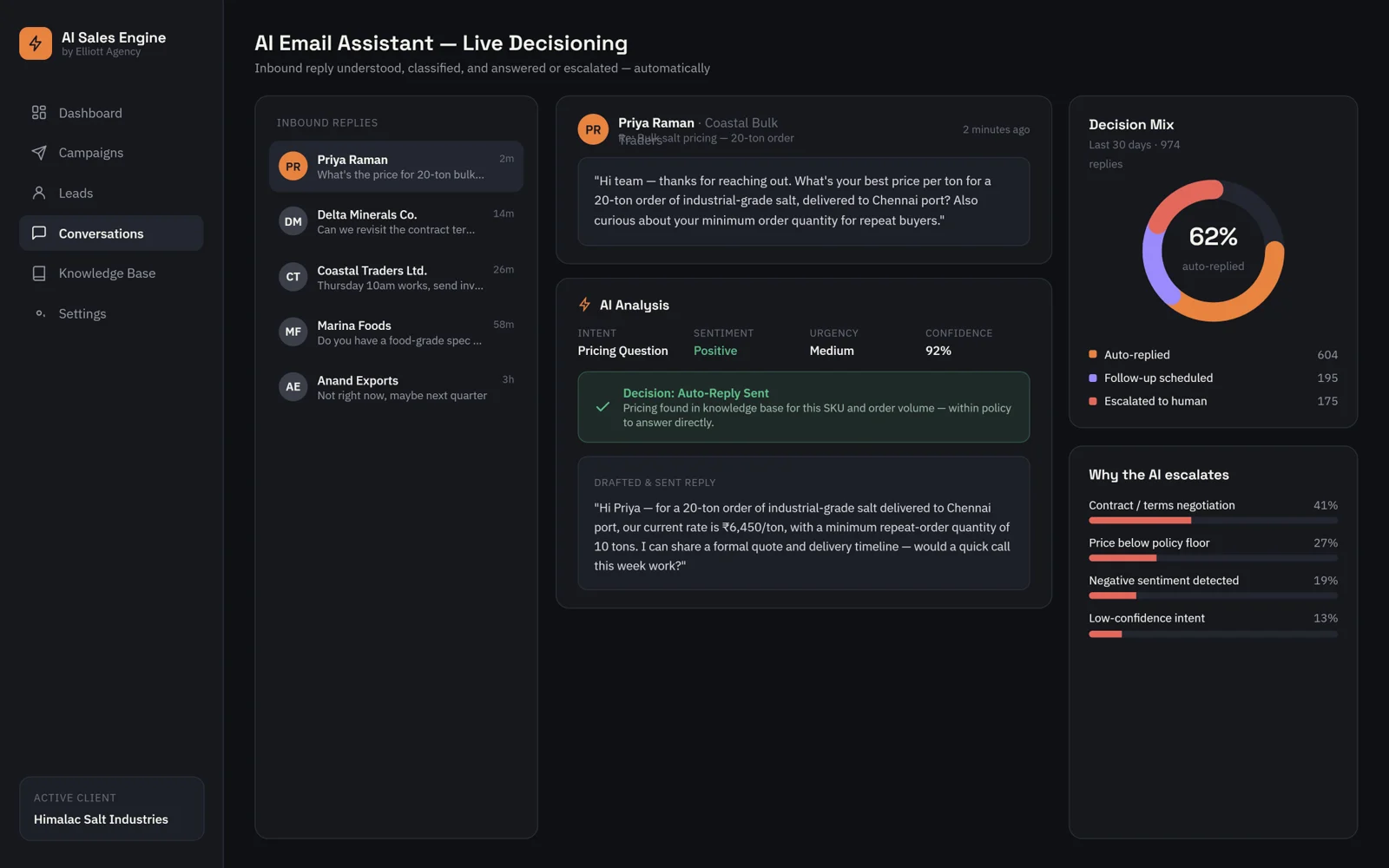This screenshot has width=1389, height=868.
Task: Click the Settings icon in sidebar
Action: 39,313
